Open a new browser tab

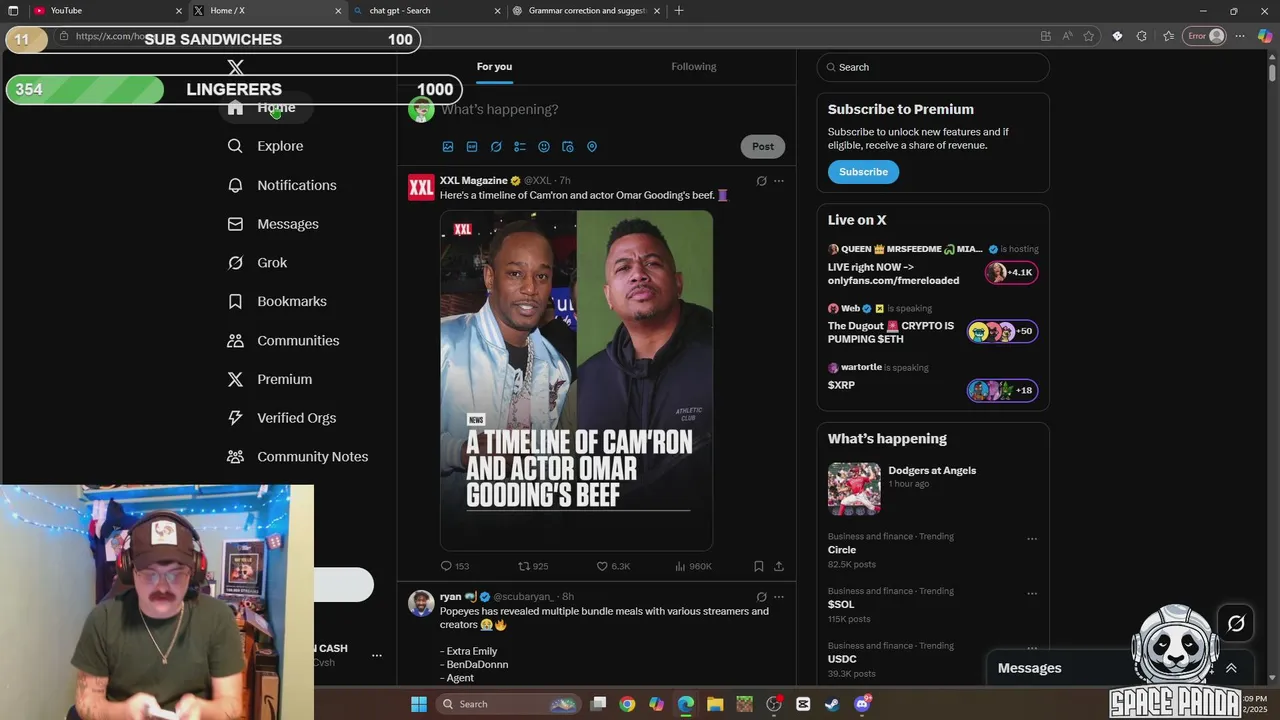(679, 11)
